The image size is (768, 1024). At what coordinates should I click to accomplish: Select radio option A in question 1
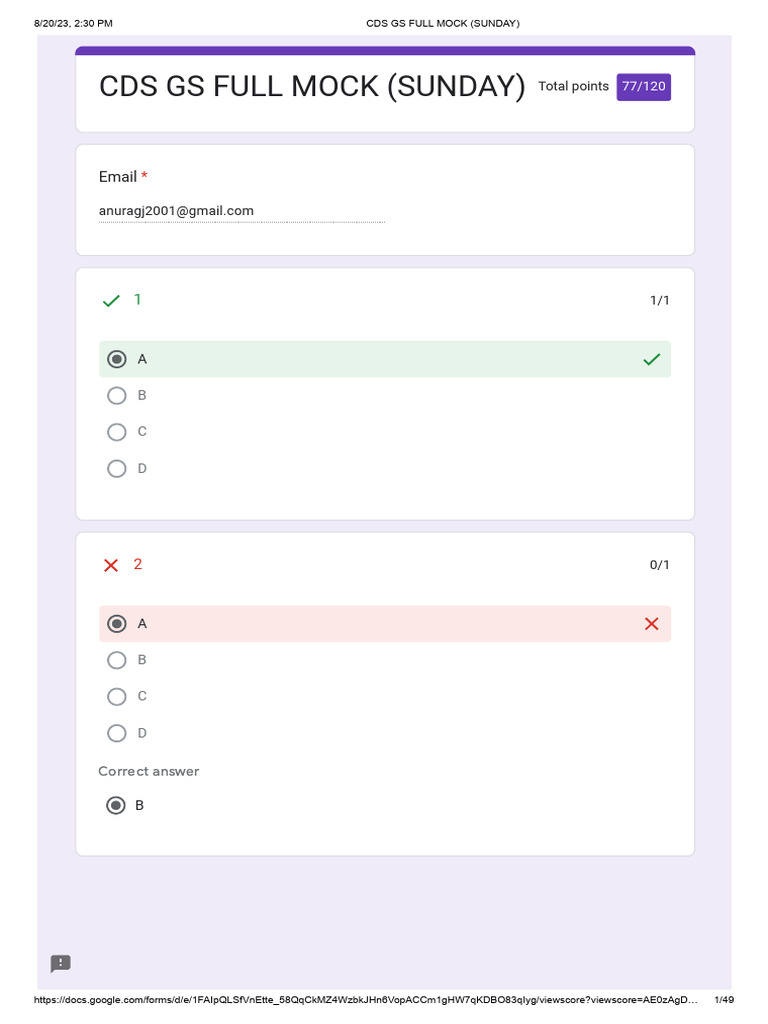tap(117, 359)
